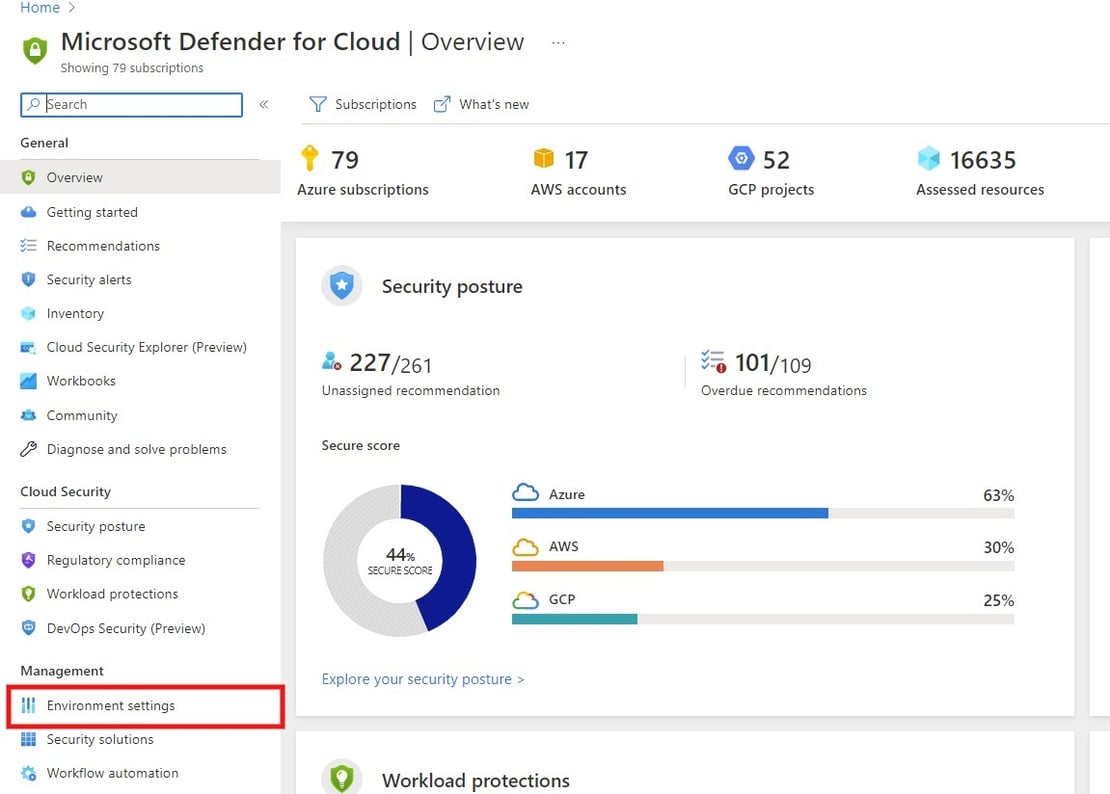This screenshot has width=1110, height=794.
Task: Click the AWS accounts cube icon
Action: pos(544,158)
